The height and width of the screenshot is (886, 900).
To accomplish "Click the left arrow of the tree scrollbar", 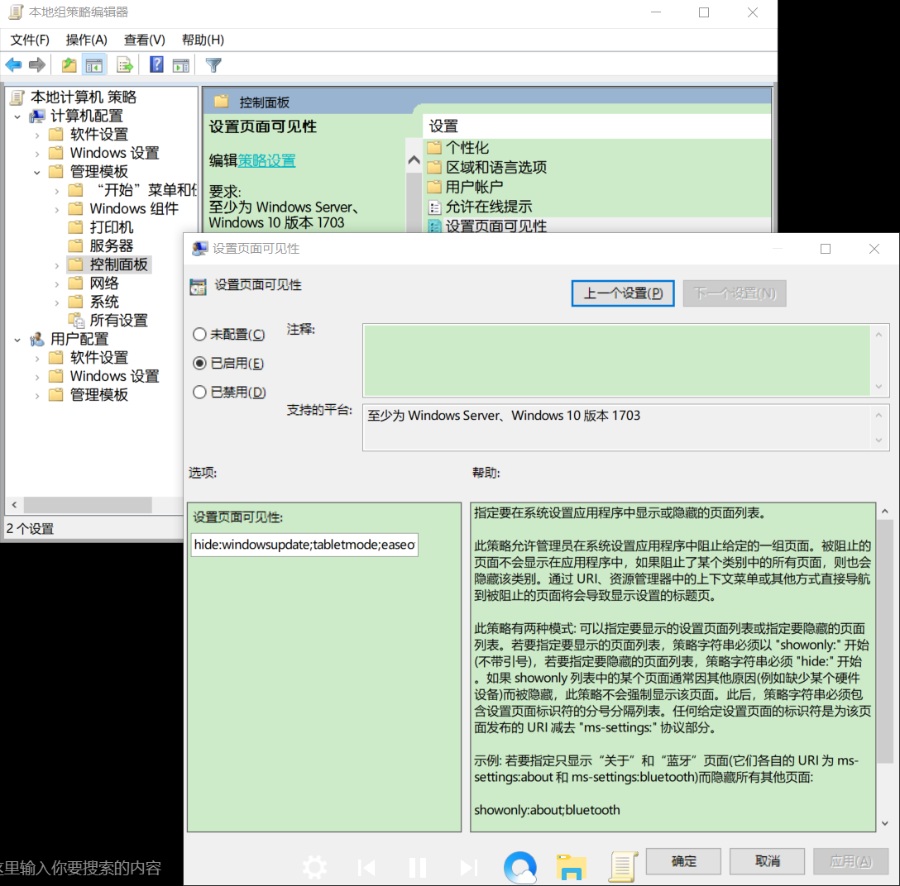I will point(14,505).
